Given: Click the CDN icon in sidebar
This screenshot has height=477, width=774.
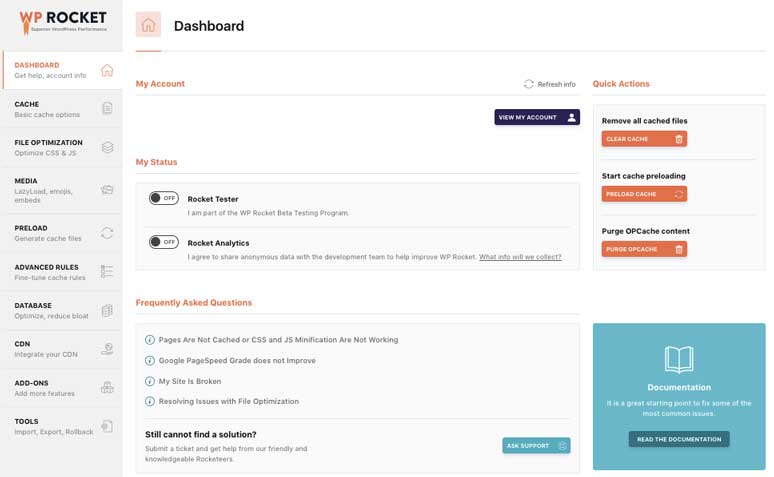Looking at the screenshot, I should coord(107,349).
